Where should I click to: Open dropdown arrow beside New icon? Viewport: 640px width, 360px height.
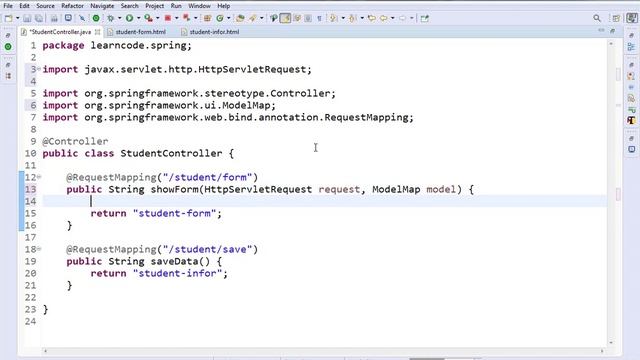click(18, 18)
